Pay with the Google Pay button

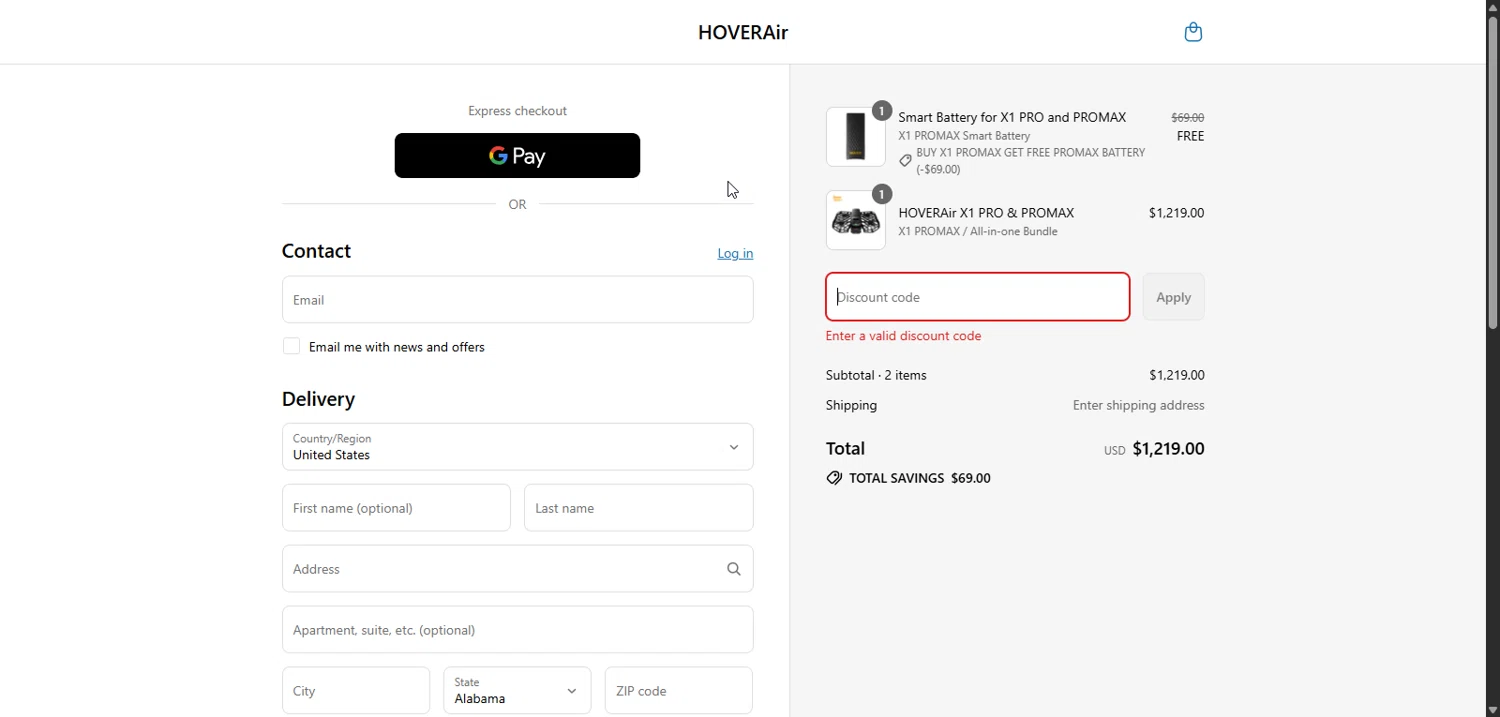tap(517, 155)
